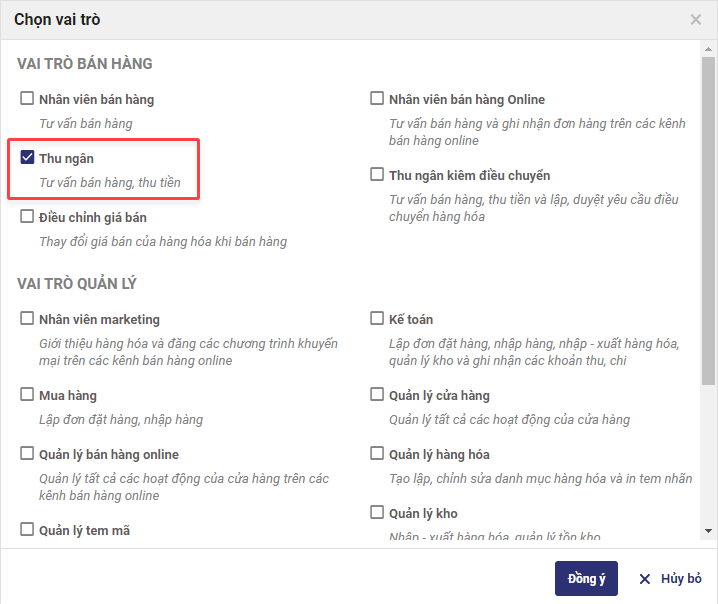Enable the Kế toán role checkbox
Image resolution: width=718 pixels, height=604 pixels.
tap(377, 319)
